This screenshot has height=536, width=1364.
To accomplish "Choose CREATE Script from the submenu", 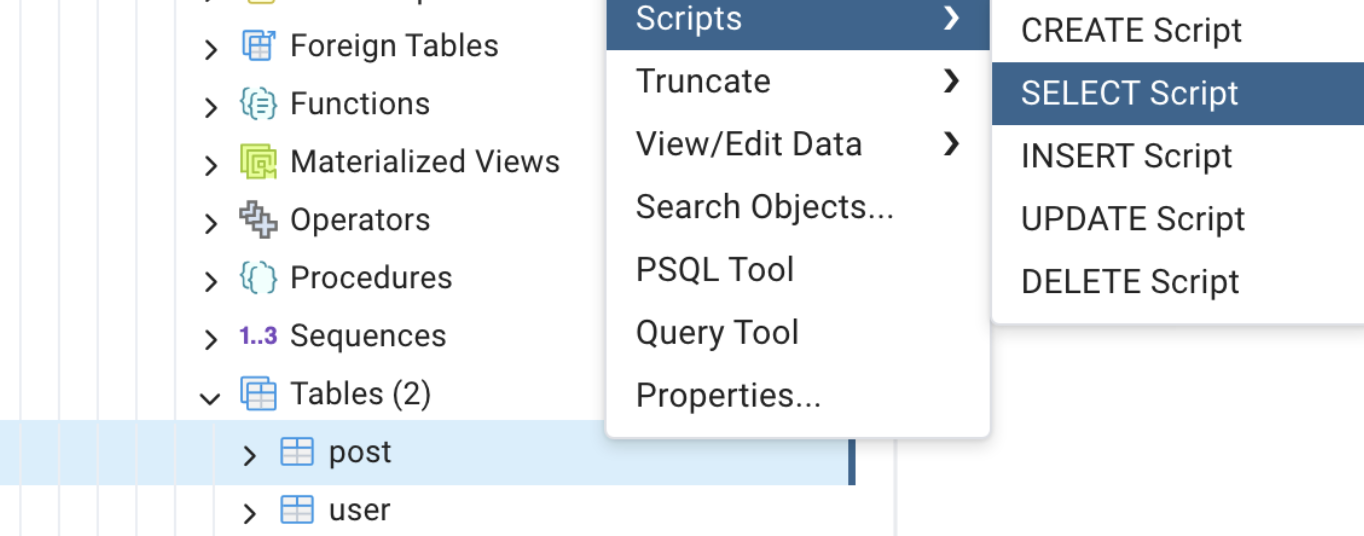I will [1131, 31].
